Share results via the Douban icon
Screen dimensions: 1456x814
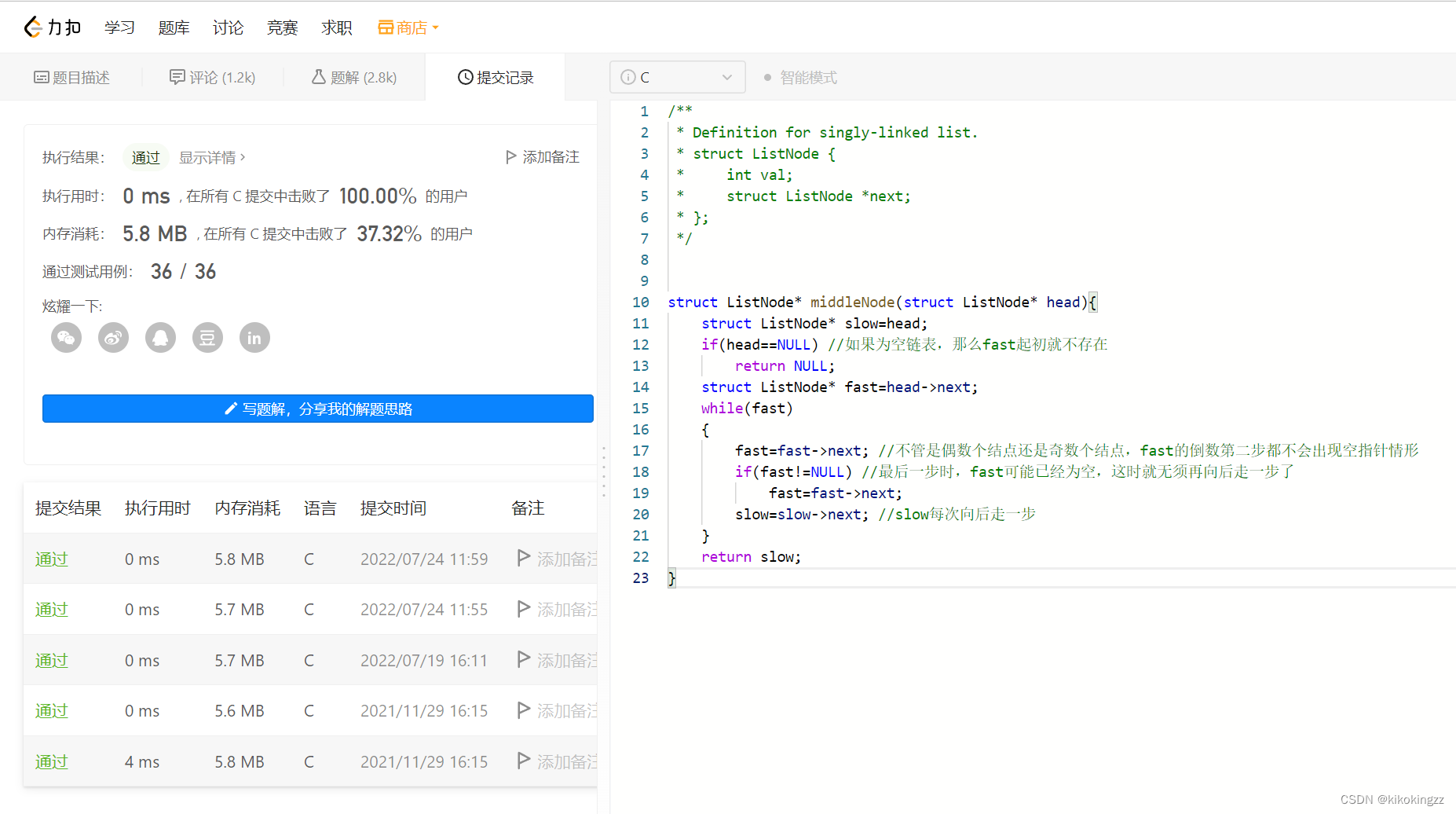click(207, 337)
